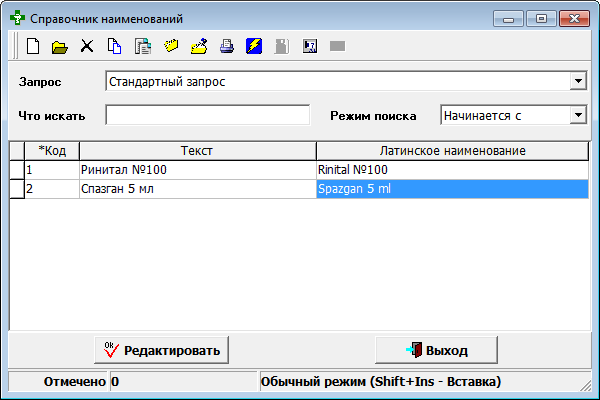Click code cell 1
The height and width of the screenshot is (400, 600).
point(52,170)
